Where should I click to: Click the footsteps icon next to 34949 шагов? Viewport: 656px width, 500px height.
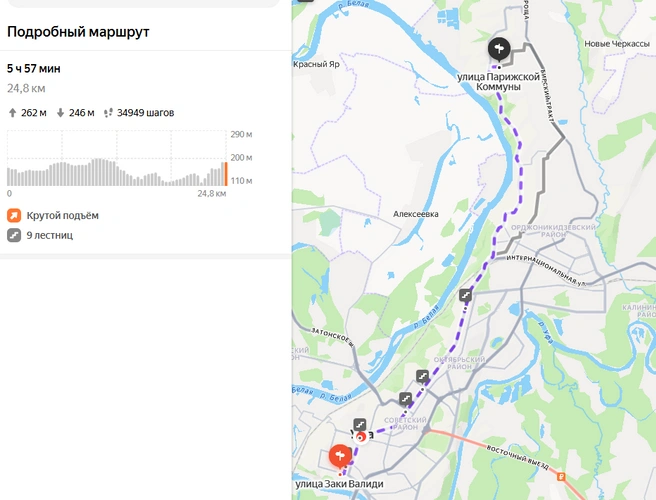[108, 113]
